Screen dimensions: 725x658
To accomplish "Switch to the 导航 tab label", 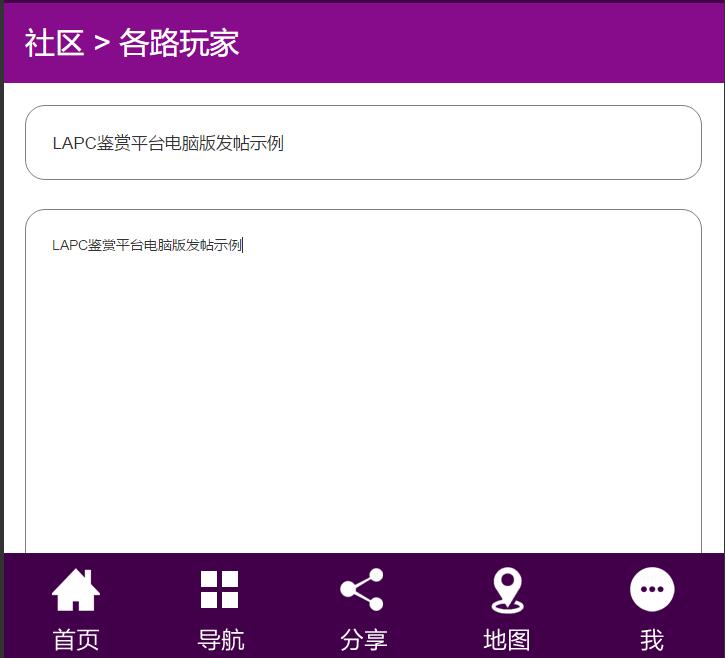I will coord(221,640).
